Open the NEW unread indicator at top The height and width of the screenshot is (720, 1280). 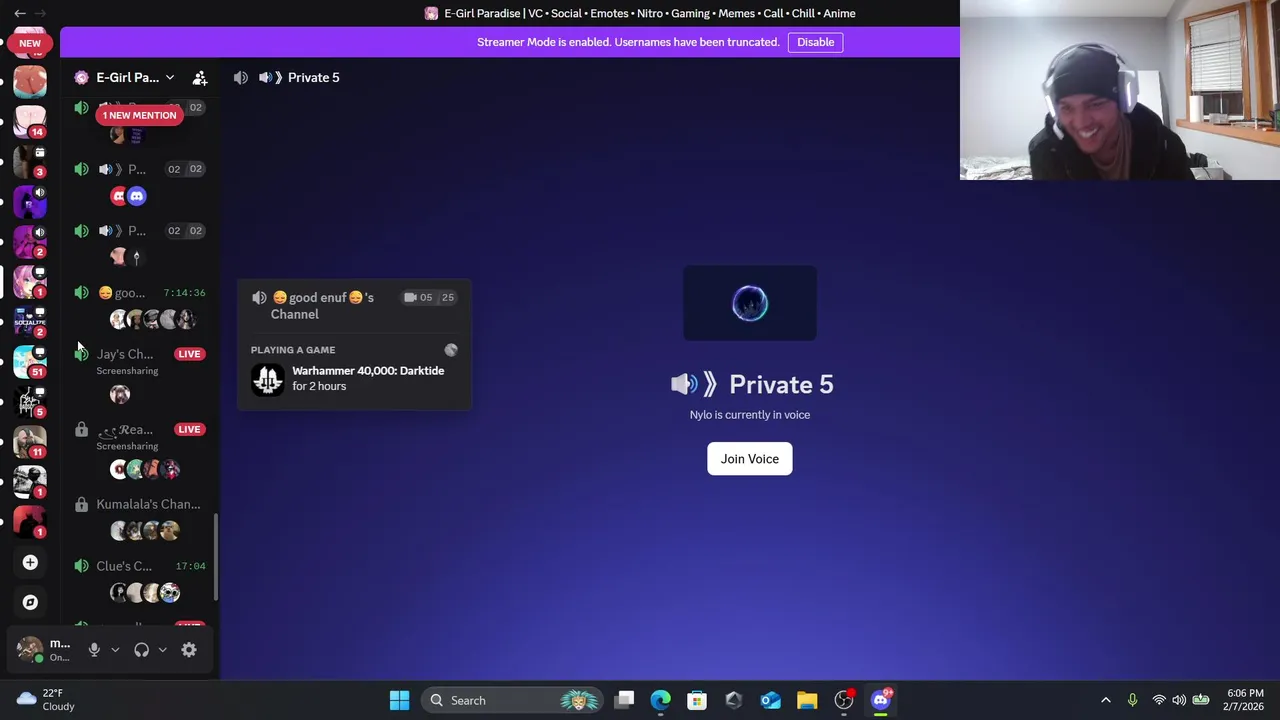pos(30,43)
